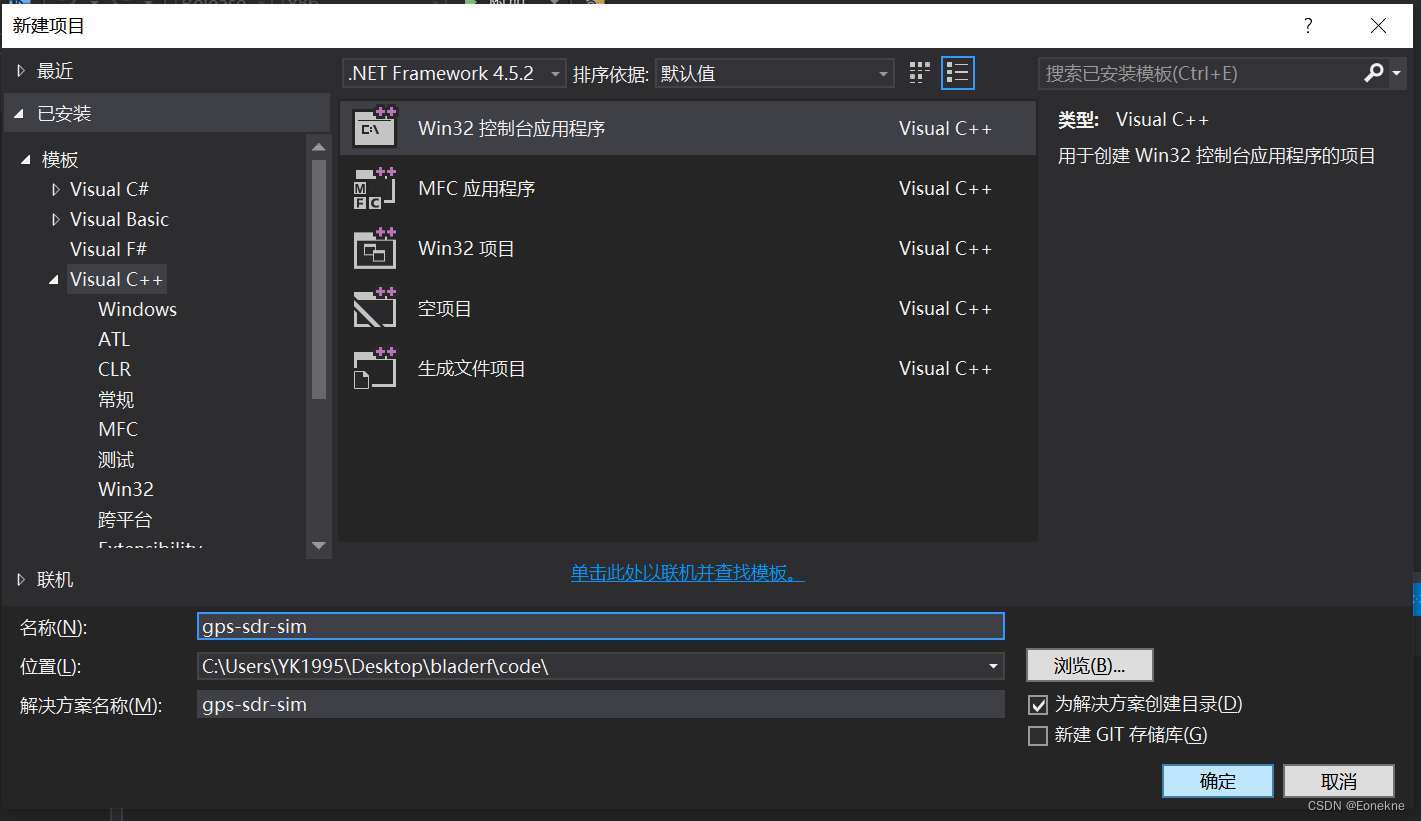Select CLR under Visual C++
Screen dimensions: 1421x821
click(x=115, y=369)
